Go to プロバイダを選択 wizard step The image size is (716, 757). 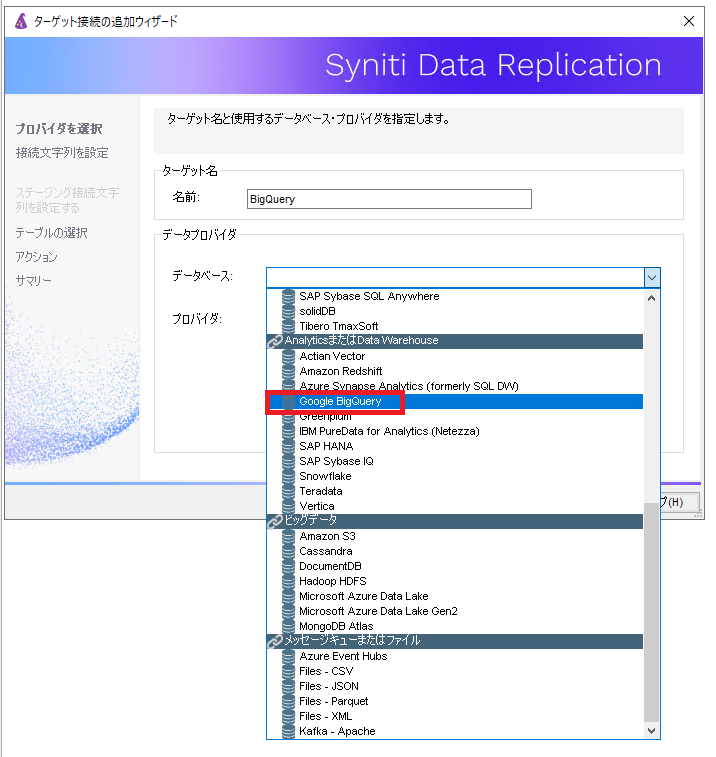59,128
